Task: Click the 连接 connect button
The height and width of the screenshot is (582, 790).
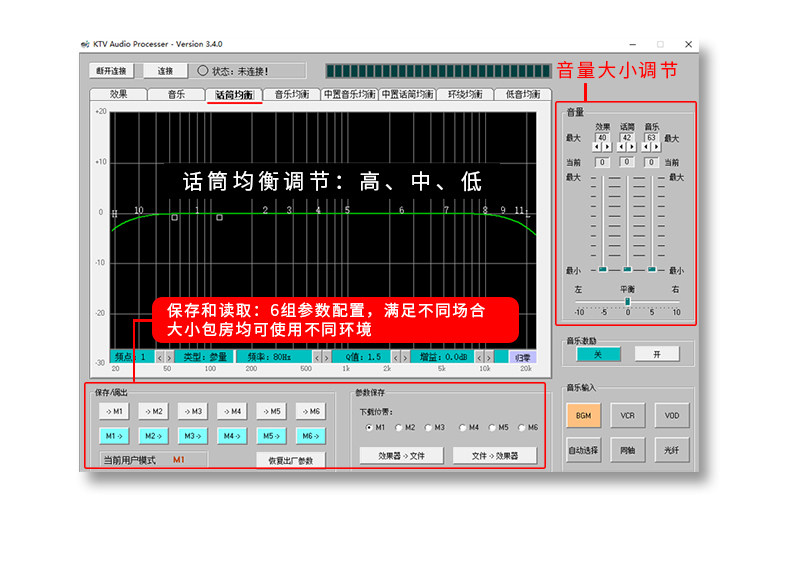Action: [x=165, y=71]
